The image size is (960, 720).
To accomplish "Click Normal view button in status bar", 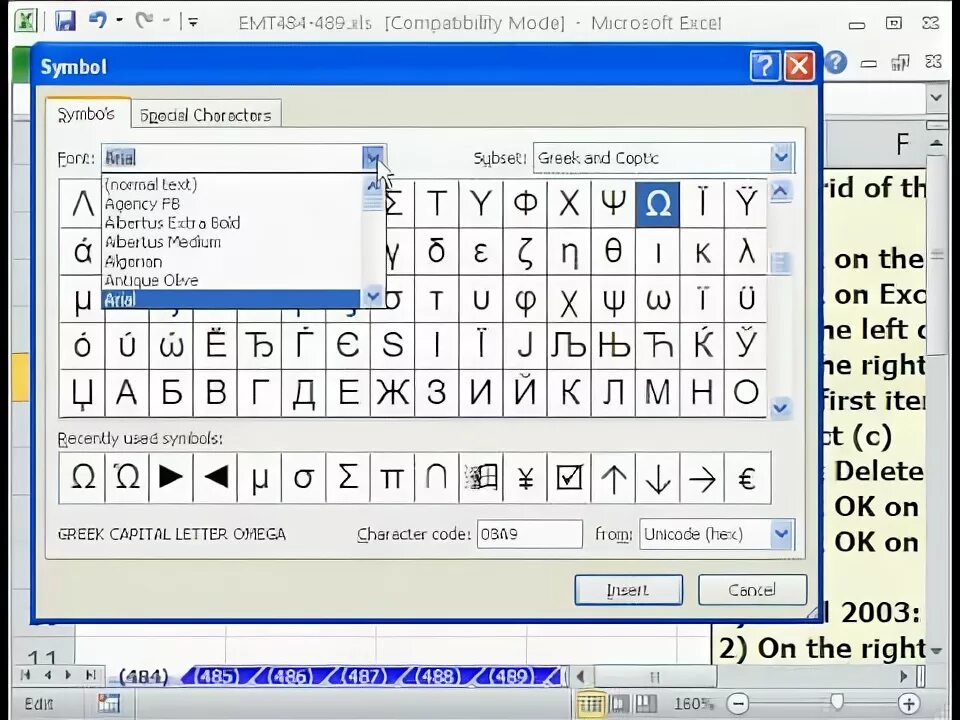I will [x=590, y=704].
